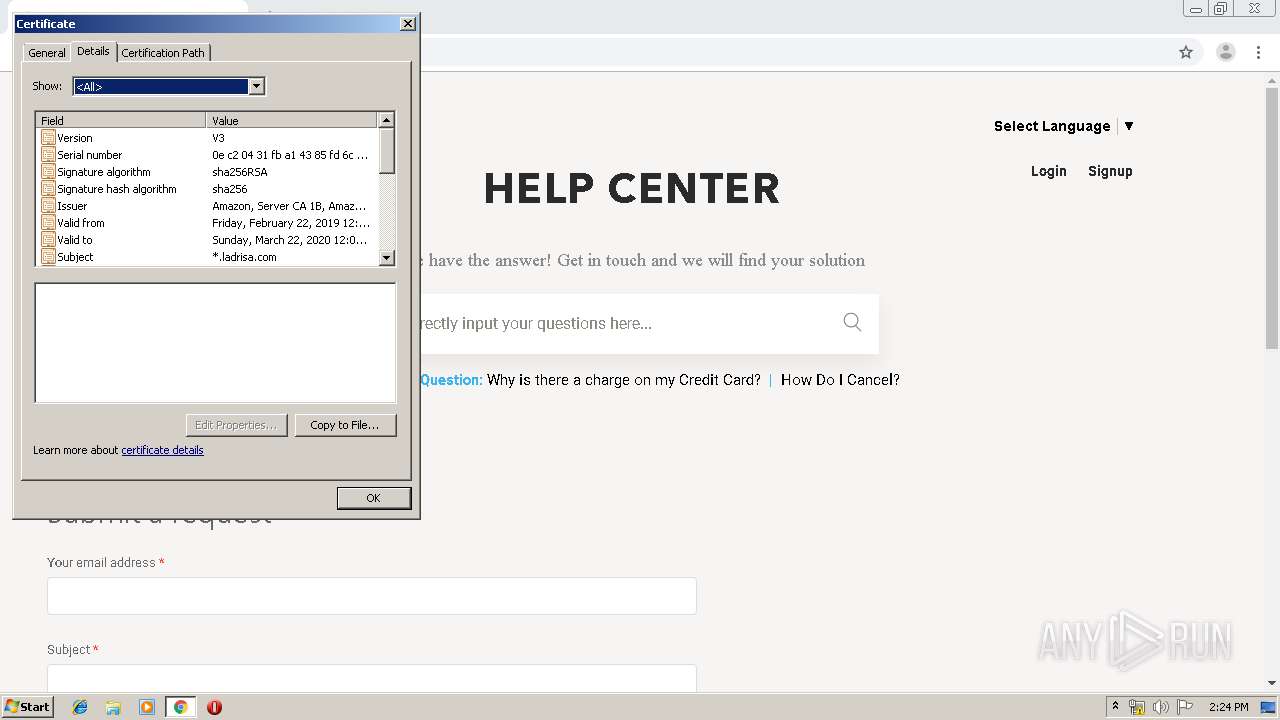Click the page vertical scrollbar thumb

pos(1272,218)
